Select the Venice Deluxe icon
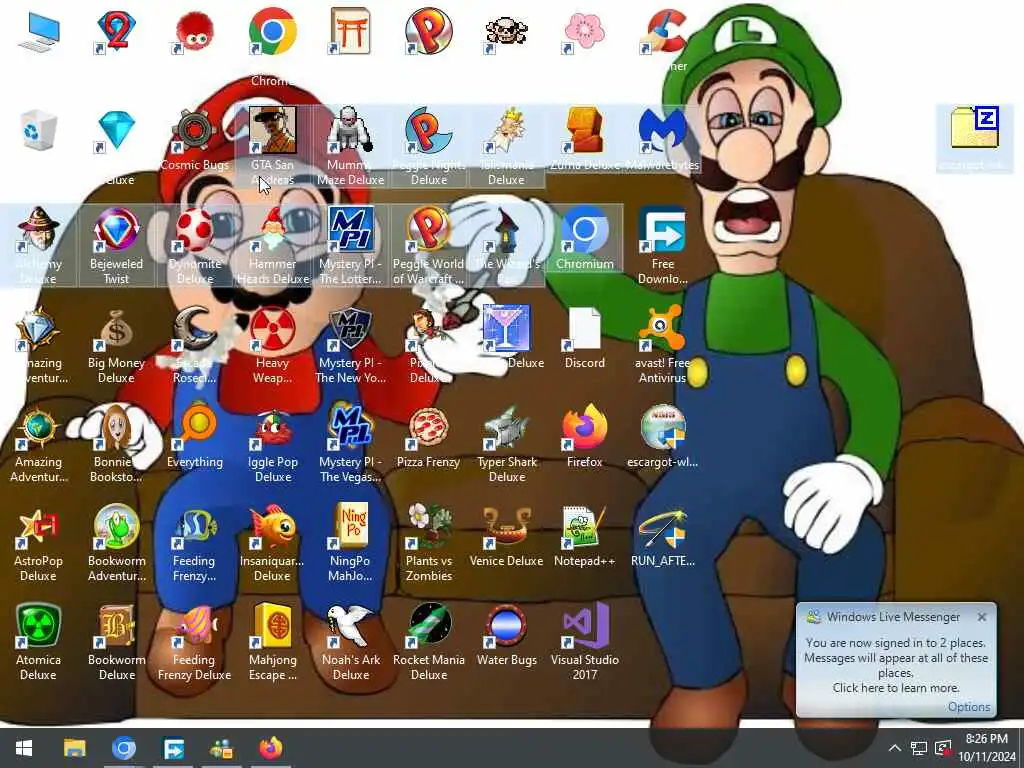The height and width of the screenshot is (768, 1024). pos(506,526)
